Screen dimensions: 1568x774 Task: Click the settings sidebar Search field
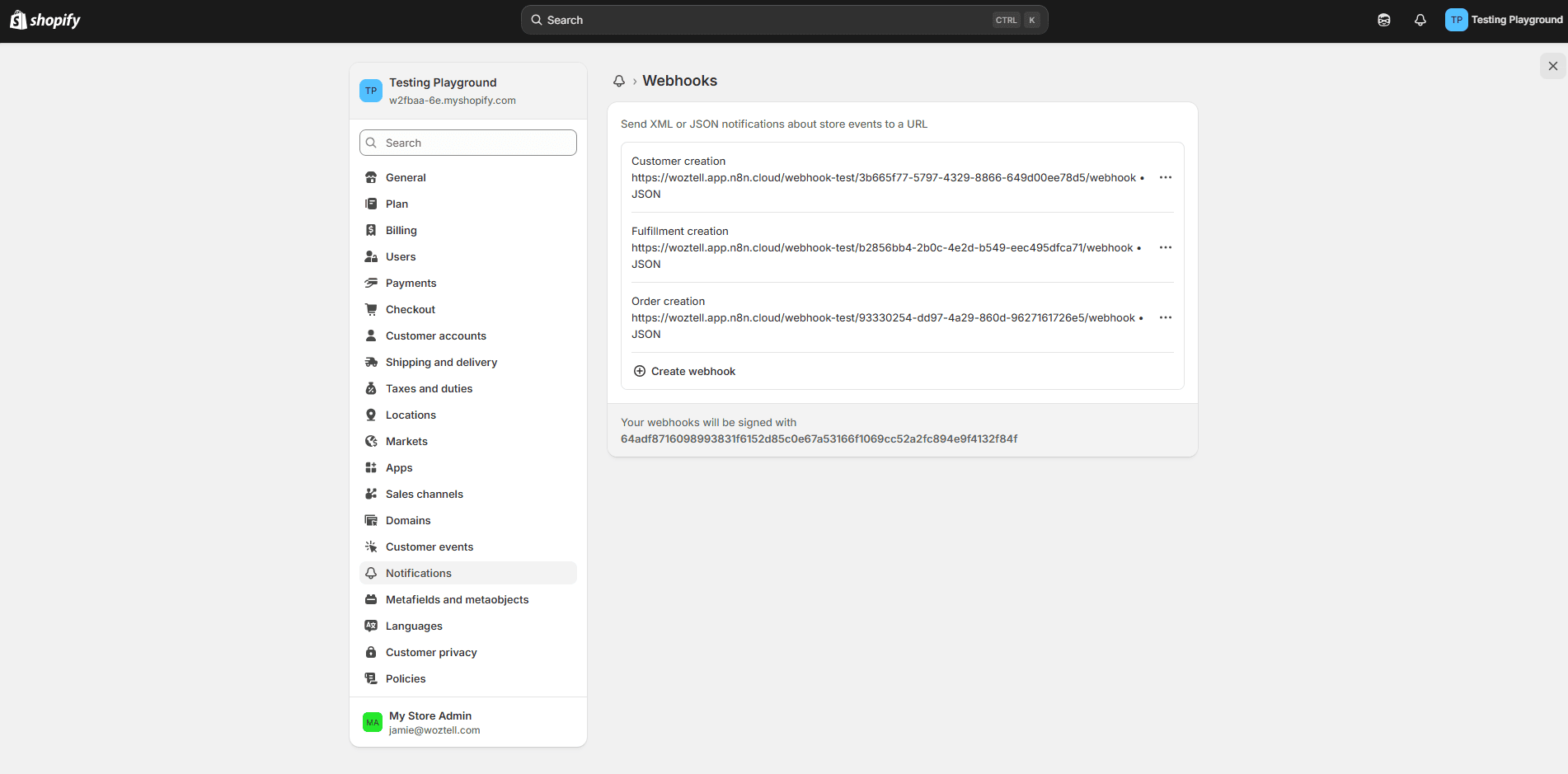(468, 143)
